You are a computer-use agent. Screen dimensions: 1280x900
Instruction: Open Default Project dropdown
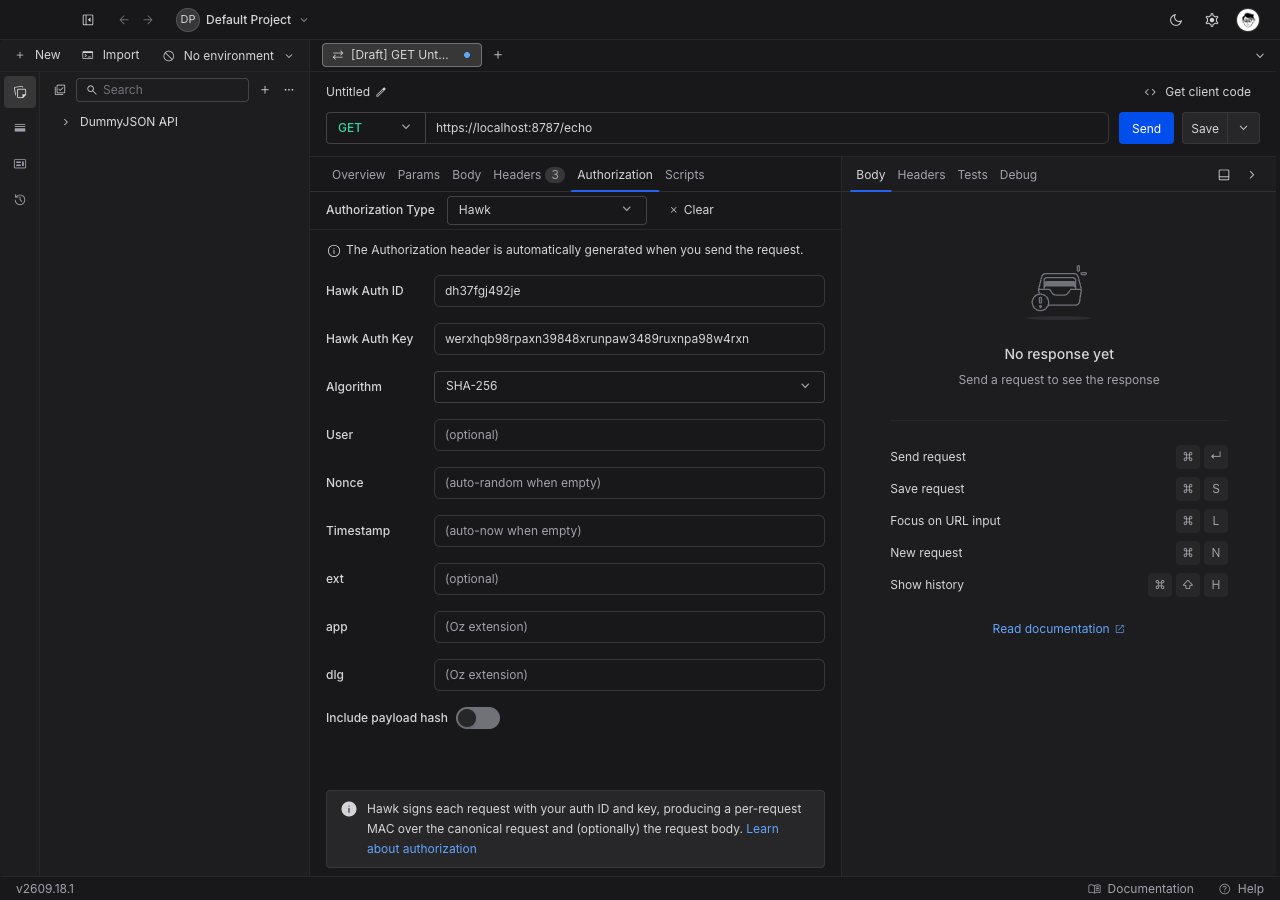(243, 20)
